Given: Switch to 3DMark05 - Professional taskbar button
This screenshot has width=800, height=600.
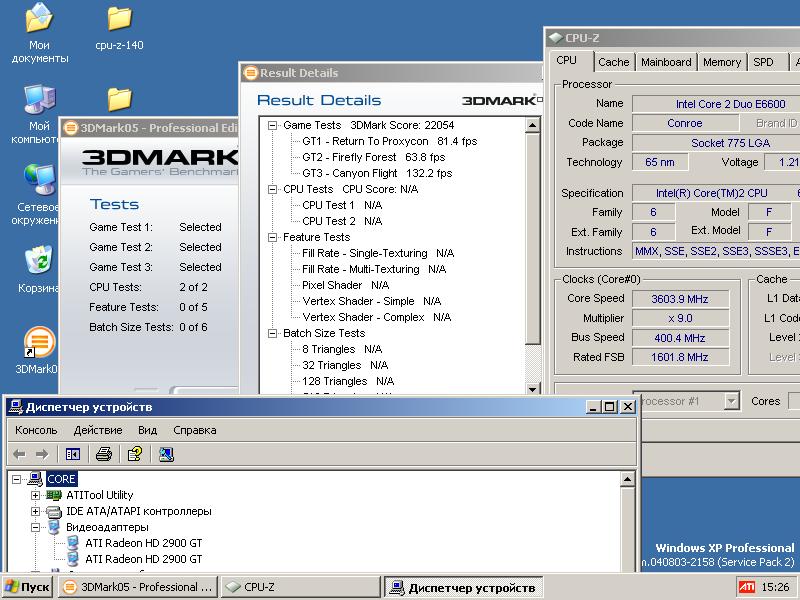Looking at the screenshot, I should pos(138,587).
